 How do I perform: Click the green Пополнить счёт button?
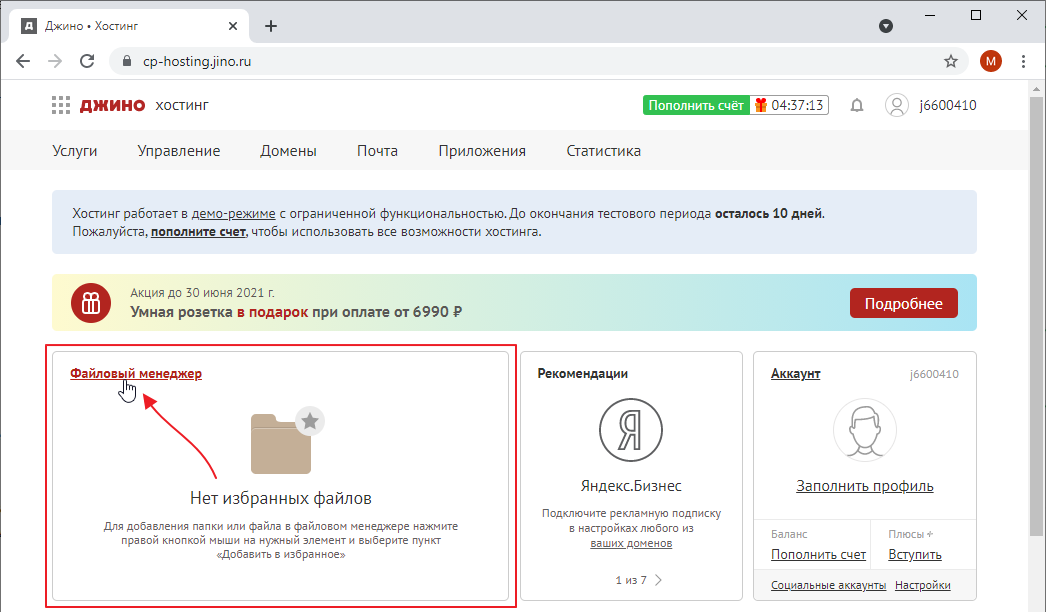click(695, 105)
